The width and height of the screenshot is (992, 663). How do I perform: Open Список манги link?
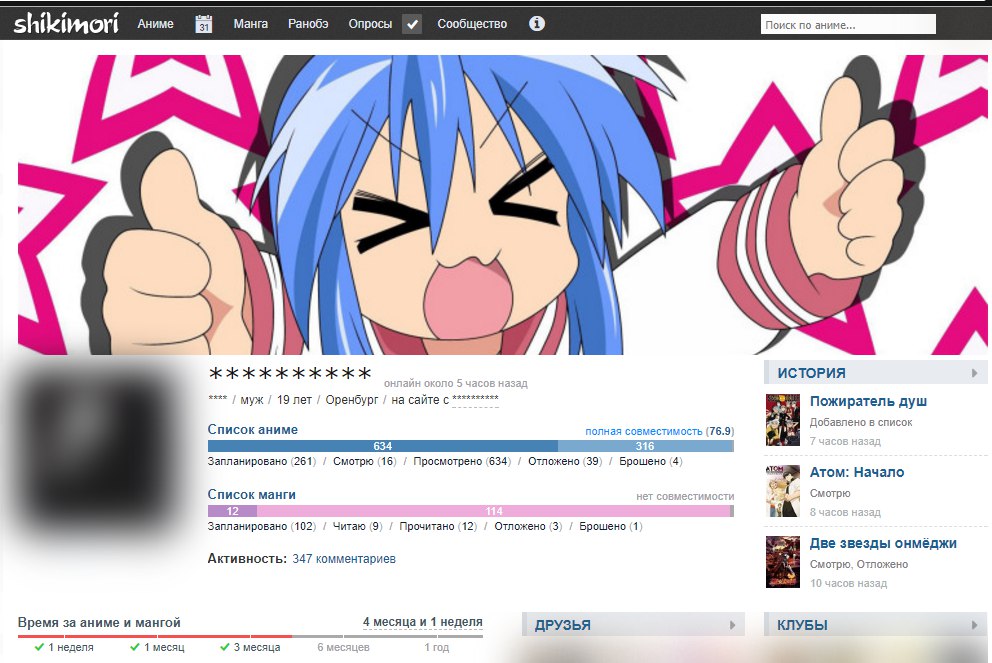click(252, 495)
